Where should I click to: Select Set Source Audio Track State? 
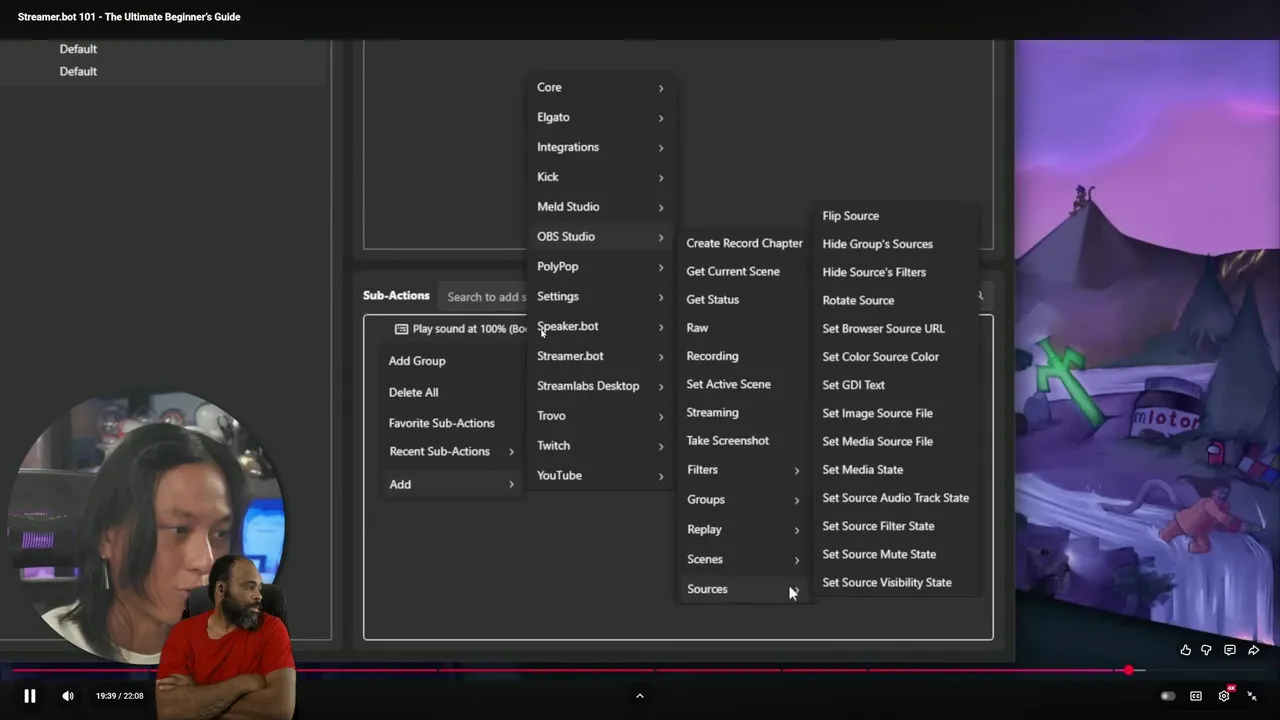pos(895,498)
